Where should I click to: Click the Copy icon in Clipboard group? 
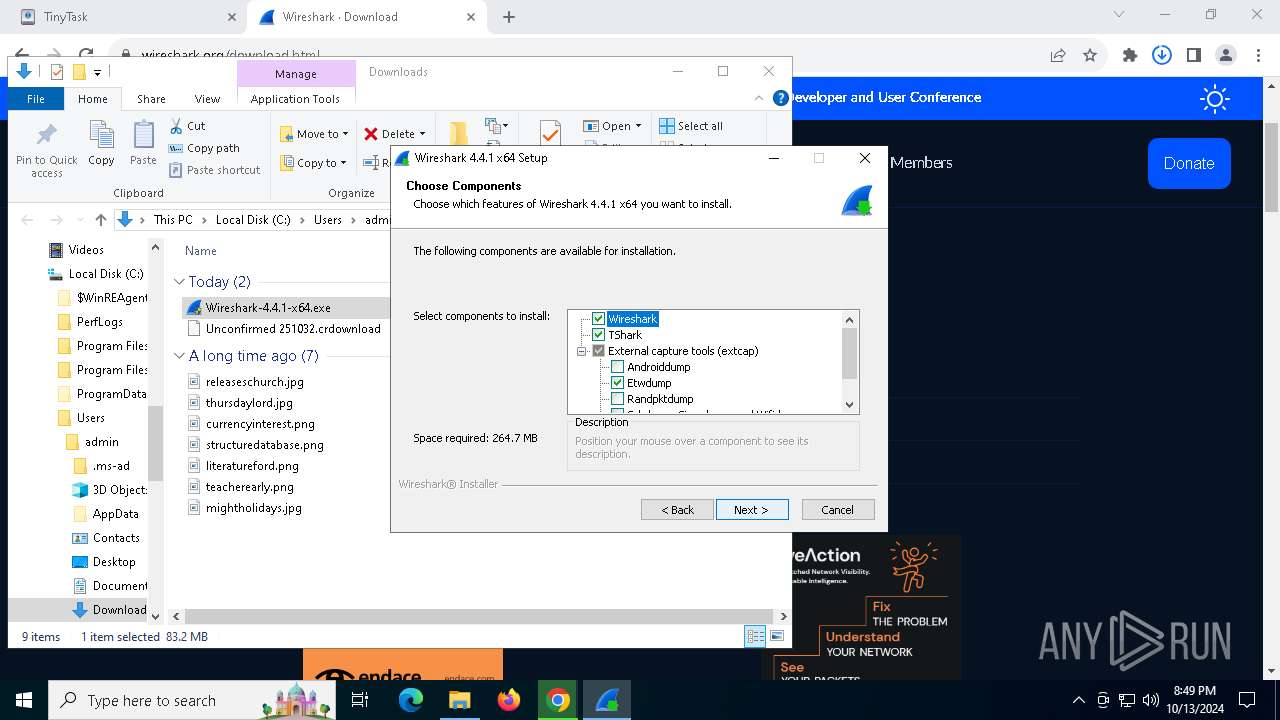(101, 135)
